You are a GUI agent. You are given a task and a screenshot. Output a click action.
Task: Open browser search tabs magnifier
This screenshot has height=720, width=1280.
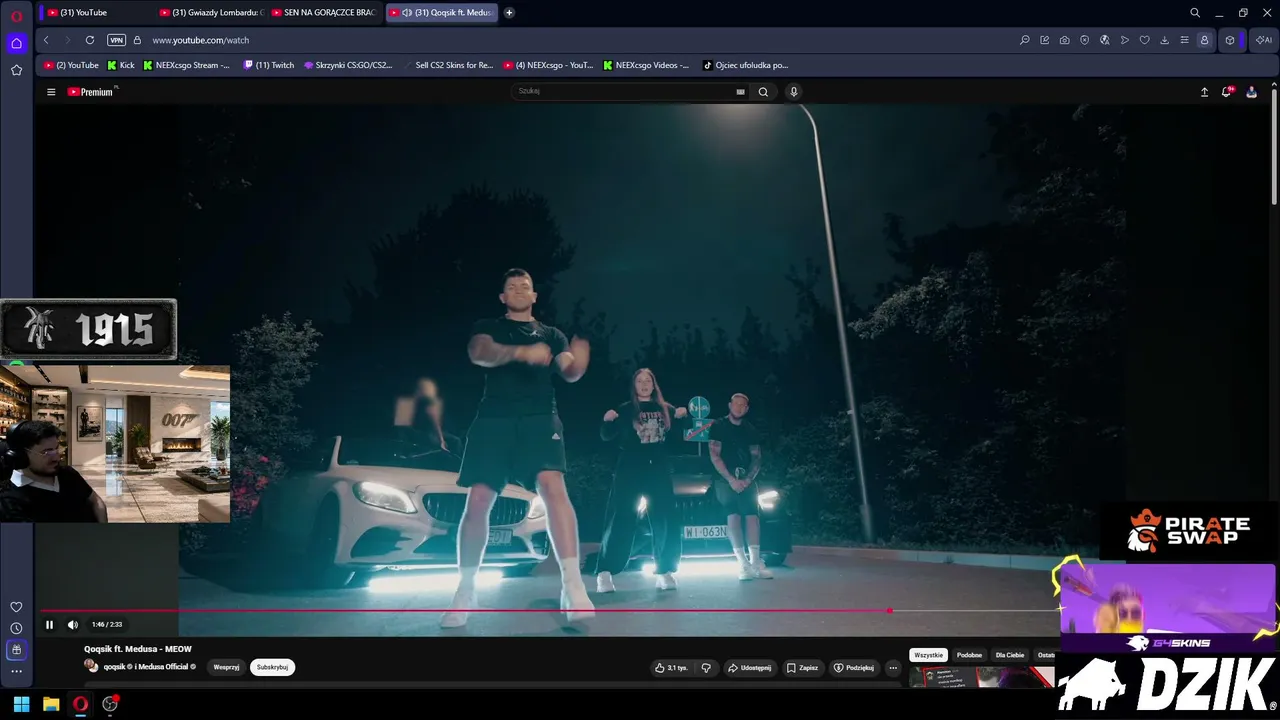1195,13
